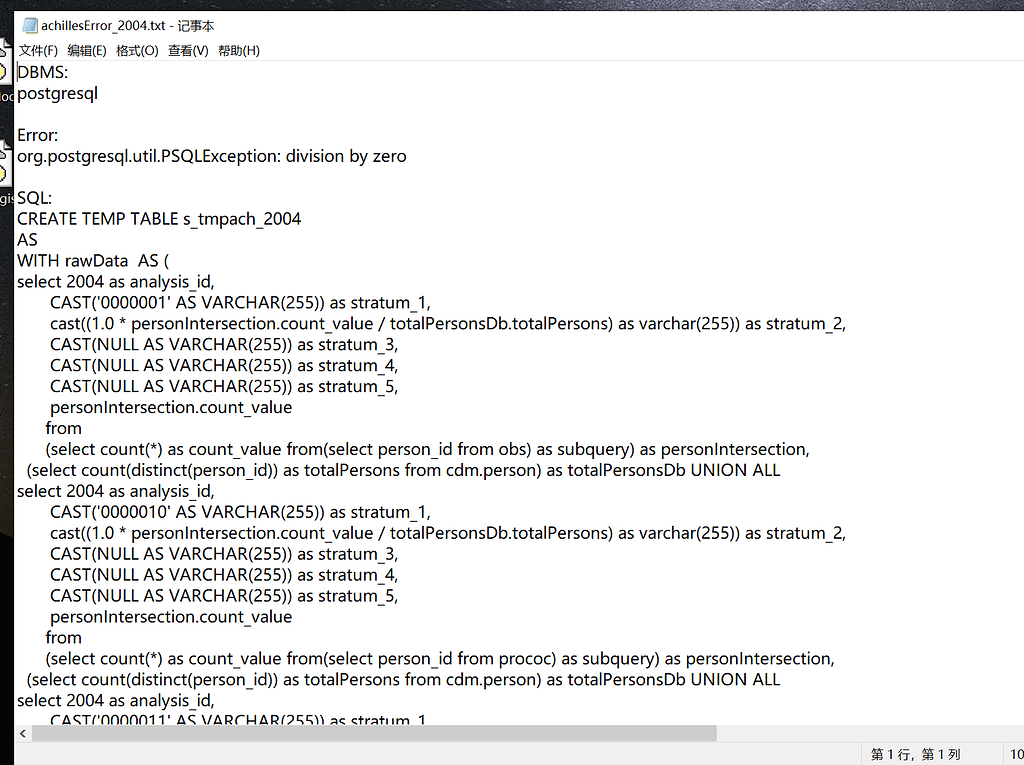
Task: Click the zoom percentage in the status bar
Action: (x=1012, y=754)
